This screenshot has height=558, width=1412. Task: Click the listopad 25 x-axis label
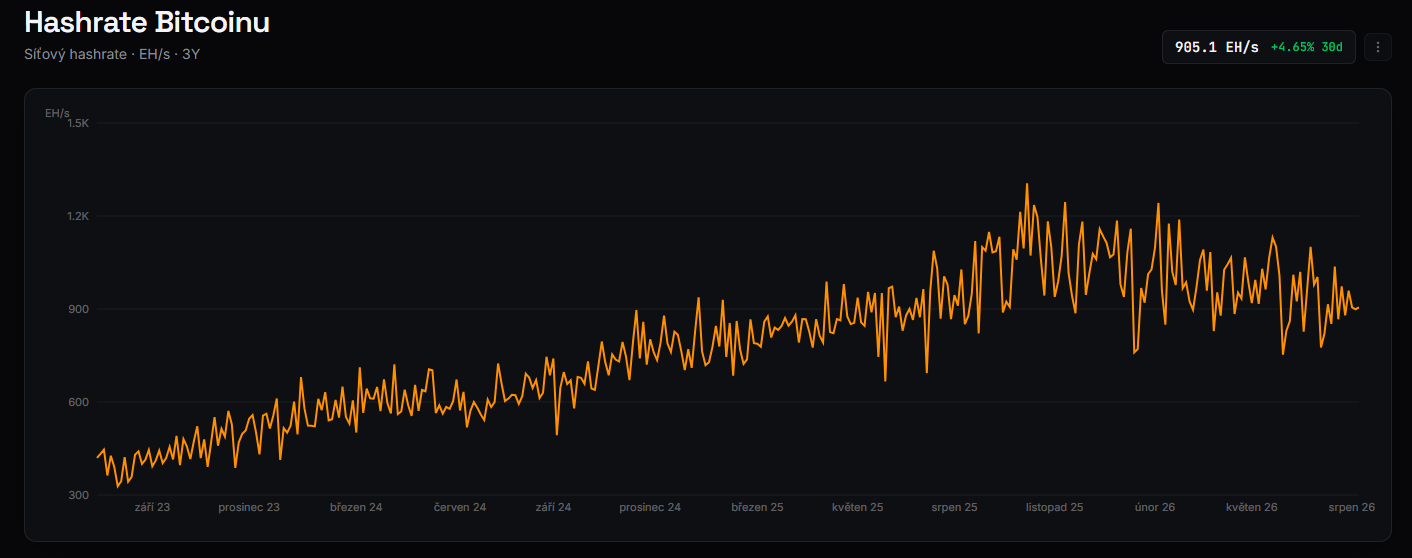(x=1054, y=508)
